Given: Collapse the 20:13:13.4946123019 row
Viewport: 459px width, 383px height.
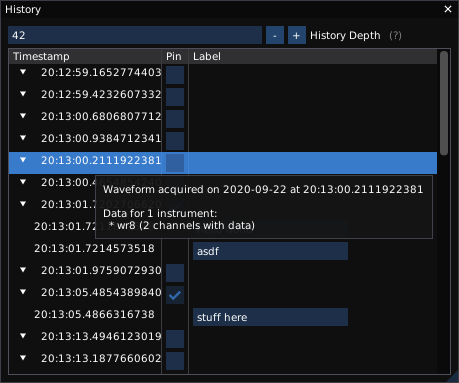Looking at the screenshot, I should pos(23,336).
